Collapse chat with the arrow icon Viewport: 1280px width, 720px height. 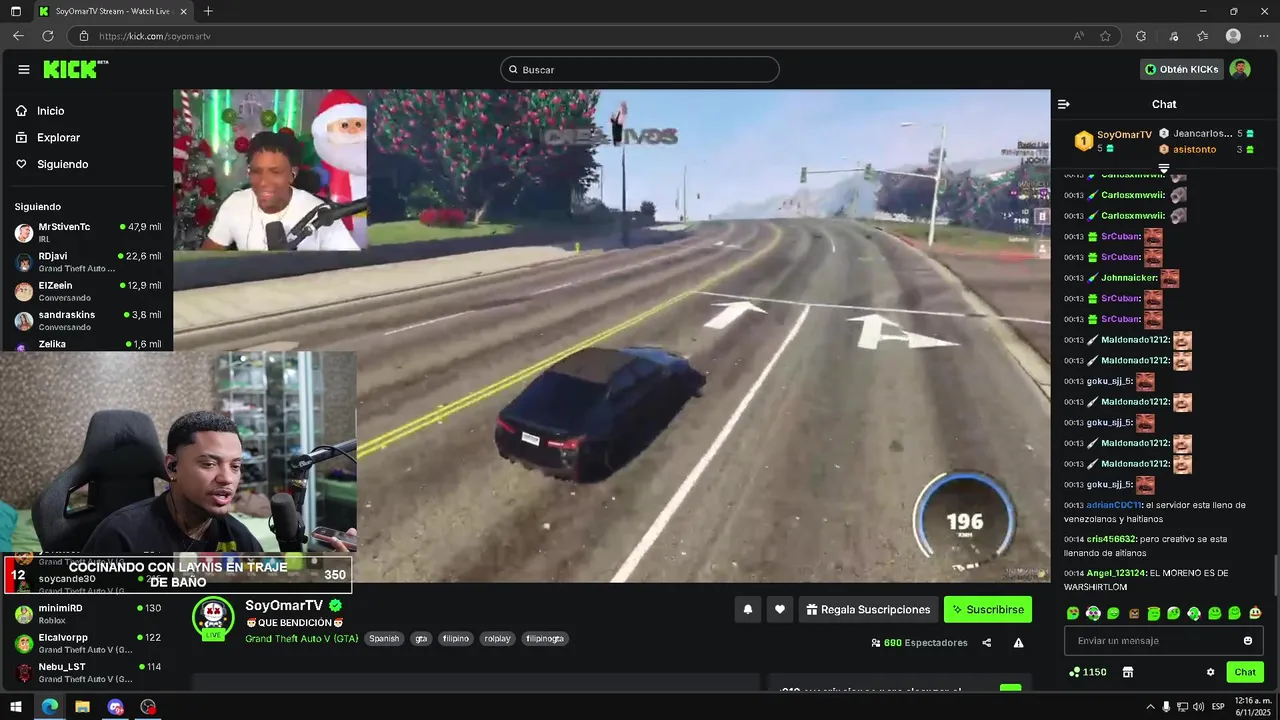(1064, 104)
